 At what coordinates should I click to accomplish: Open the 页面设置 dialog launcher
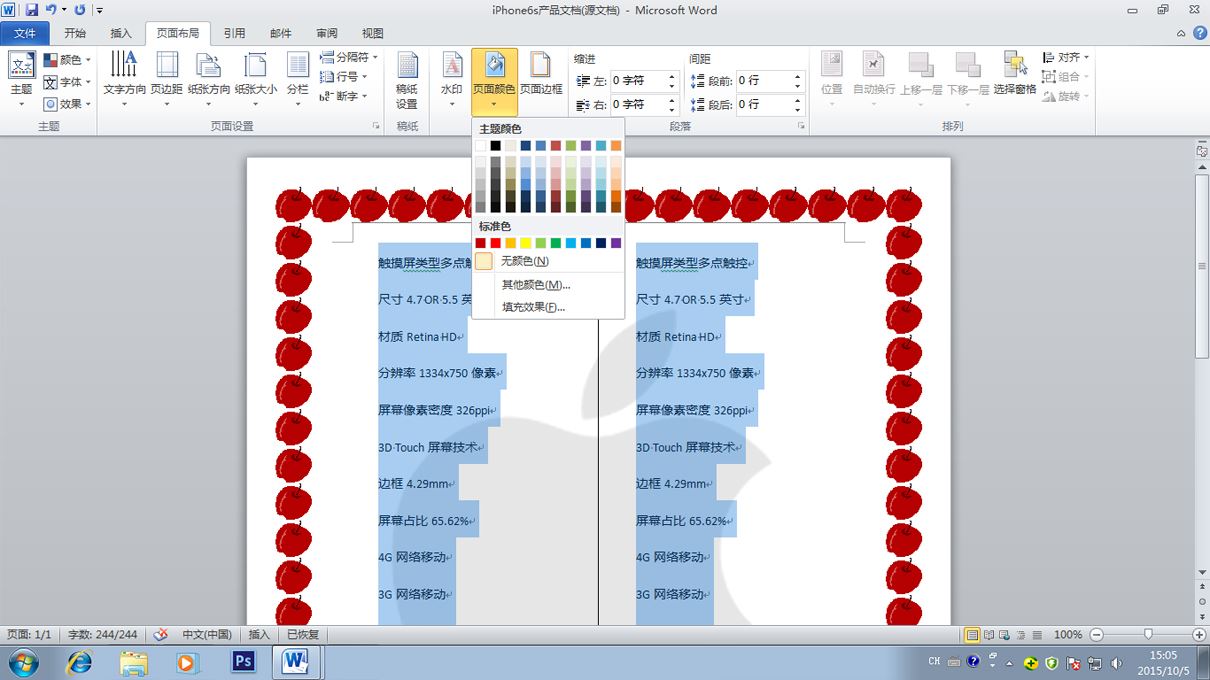coord(376,127)
